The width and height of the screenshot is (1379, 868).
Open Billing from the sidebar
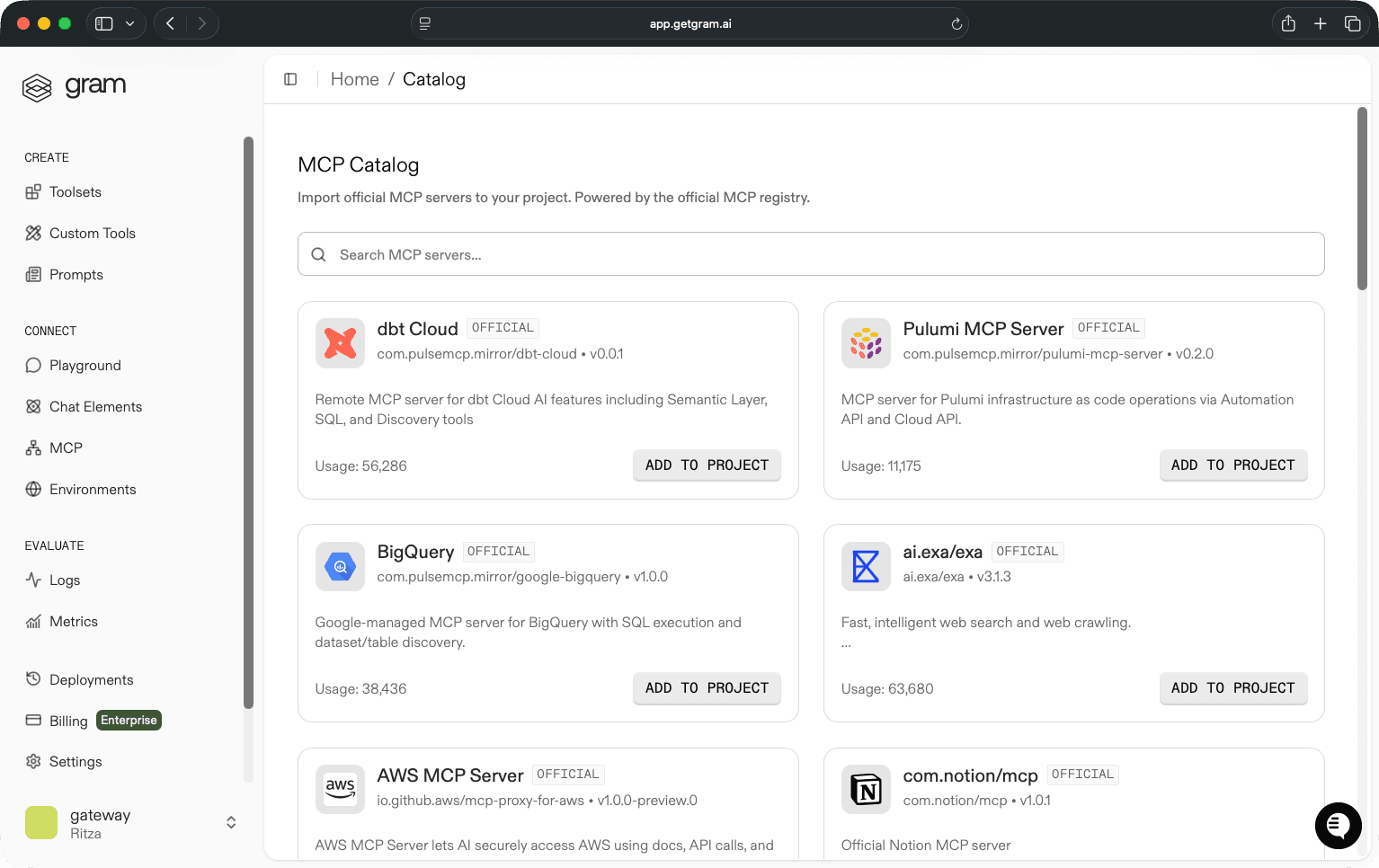click(x=67, y=720)
